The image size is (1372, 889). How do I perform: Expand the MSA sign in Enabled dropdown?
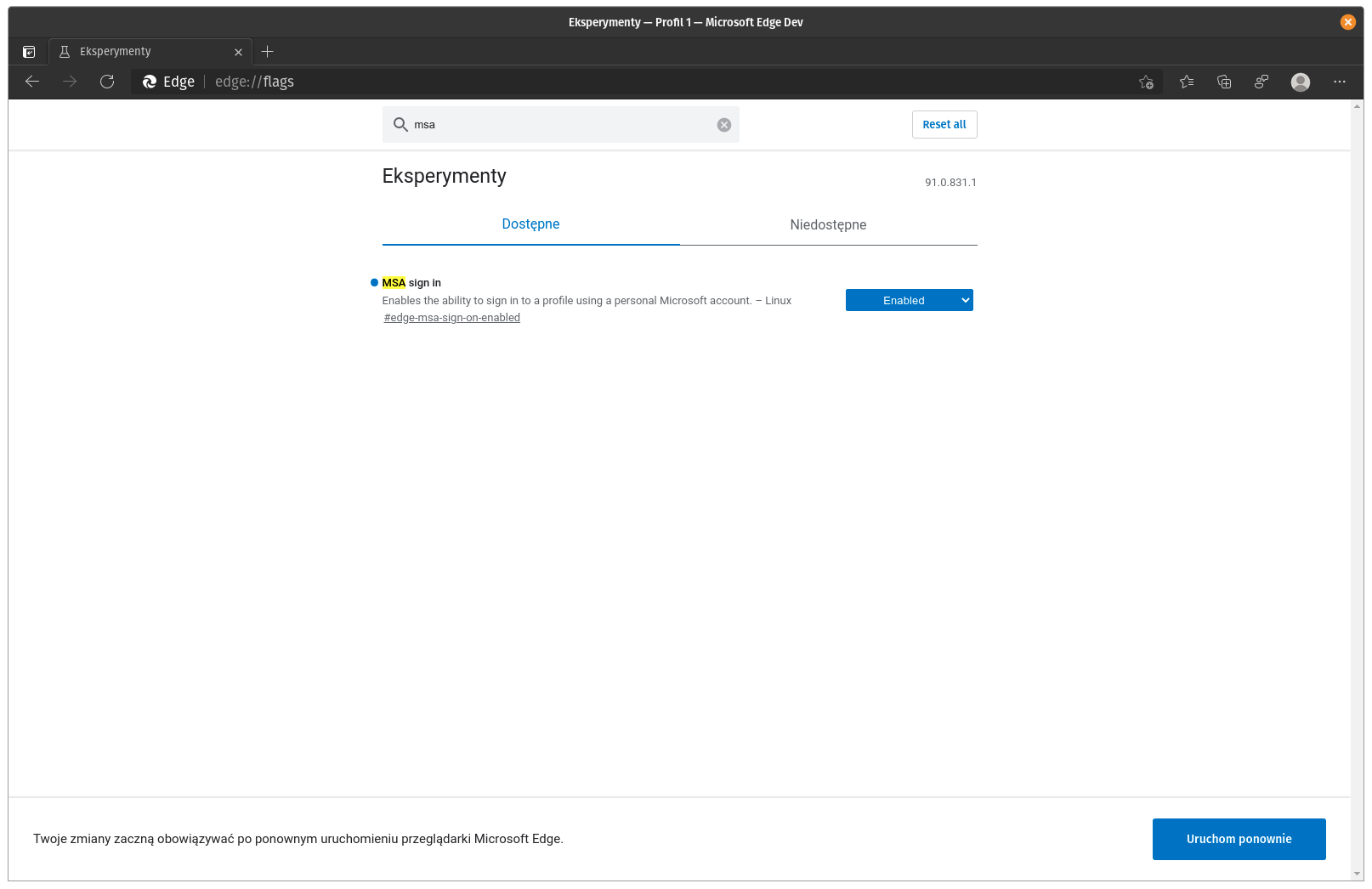click(909, 300)
